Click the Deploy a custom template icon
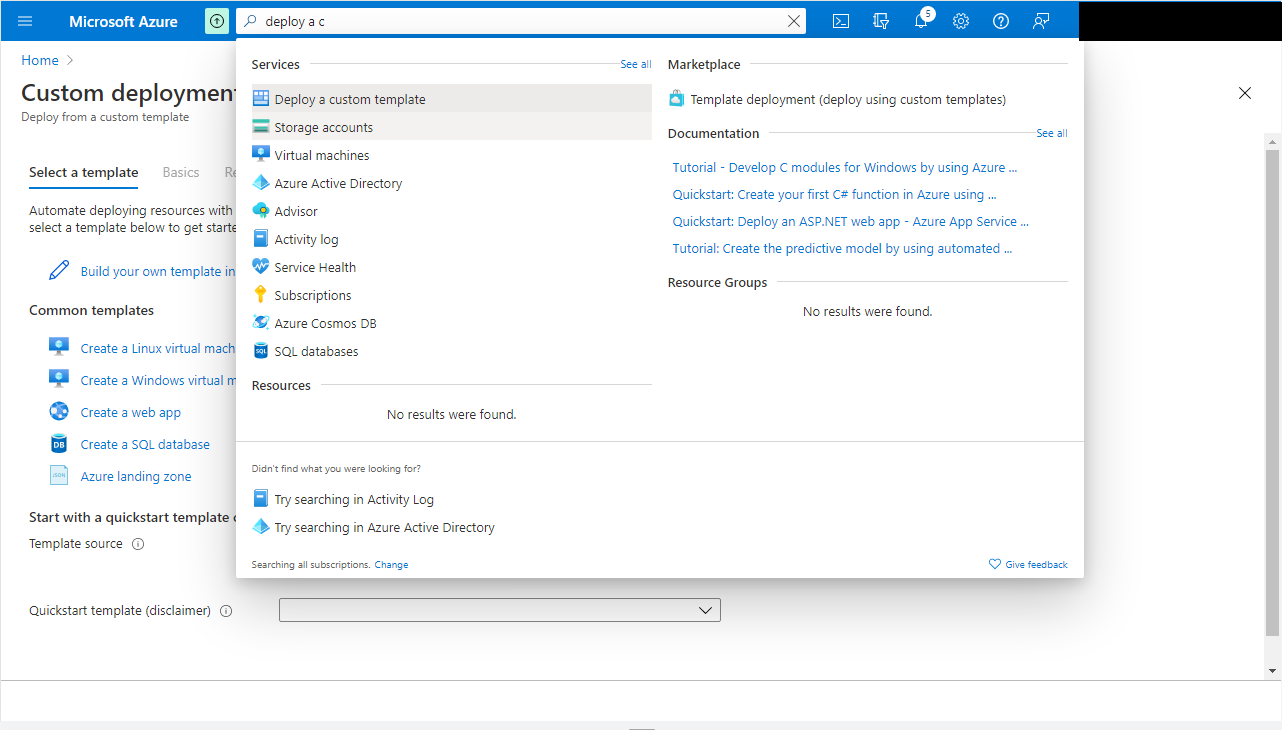 [x=261, y=99]
